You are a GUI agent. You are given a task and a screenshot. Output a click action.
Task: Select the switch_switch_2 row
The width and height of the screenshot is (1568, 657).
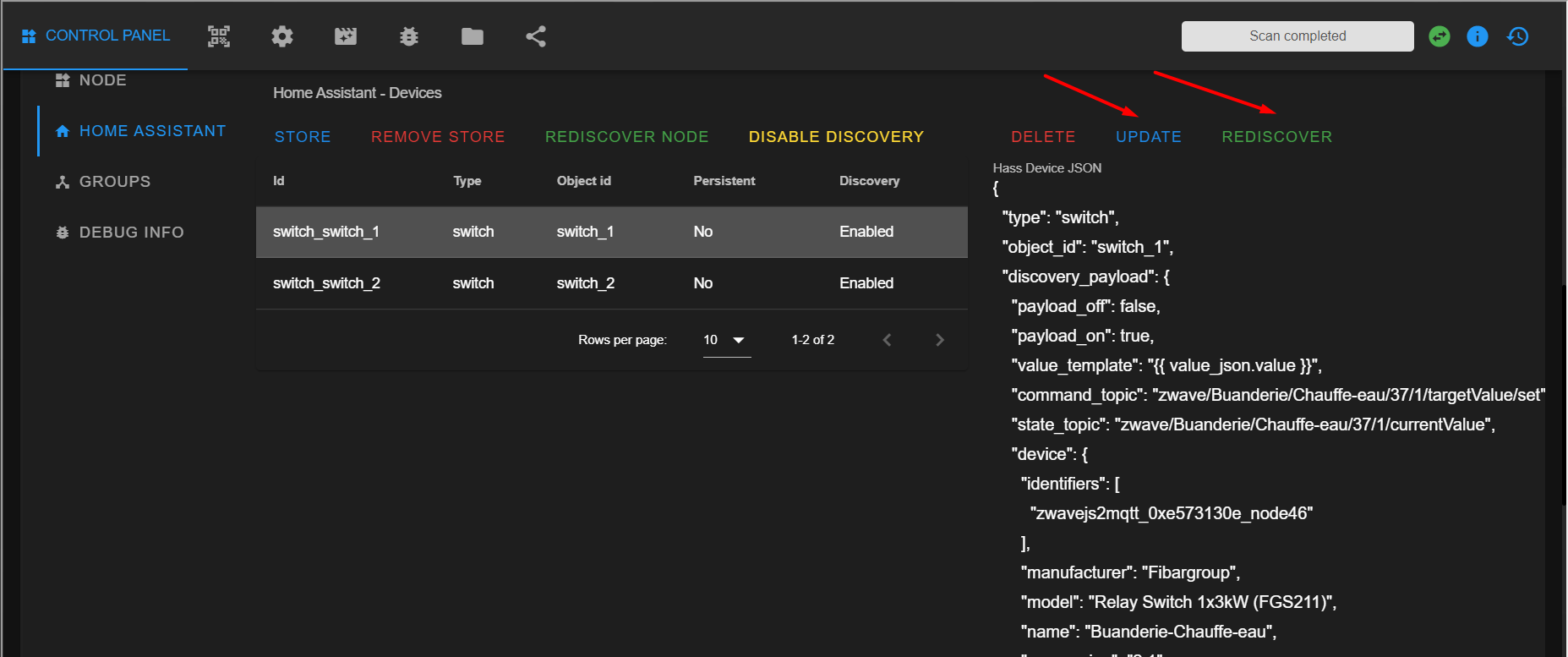pos(612,283)
